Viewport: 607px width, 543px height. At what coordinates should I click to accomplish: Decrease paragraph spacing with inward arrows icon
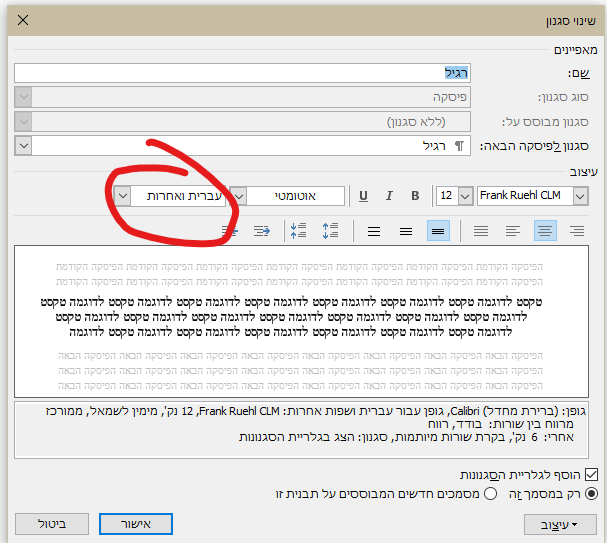coord(298,231)
